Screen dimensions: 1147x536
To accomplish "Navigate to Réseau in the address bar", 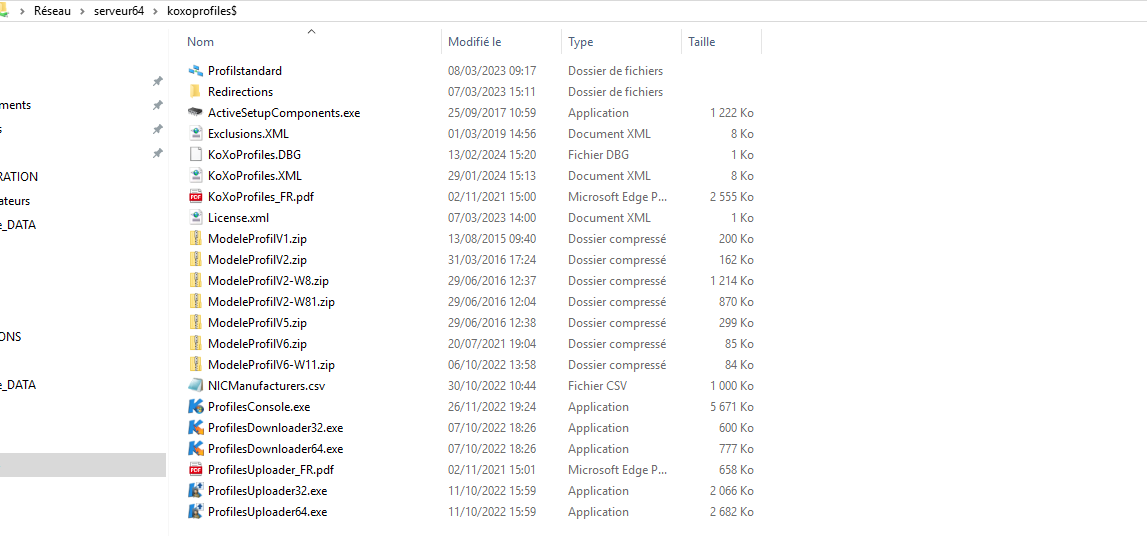I will pyautogui.click(x=52, y=12).
